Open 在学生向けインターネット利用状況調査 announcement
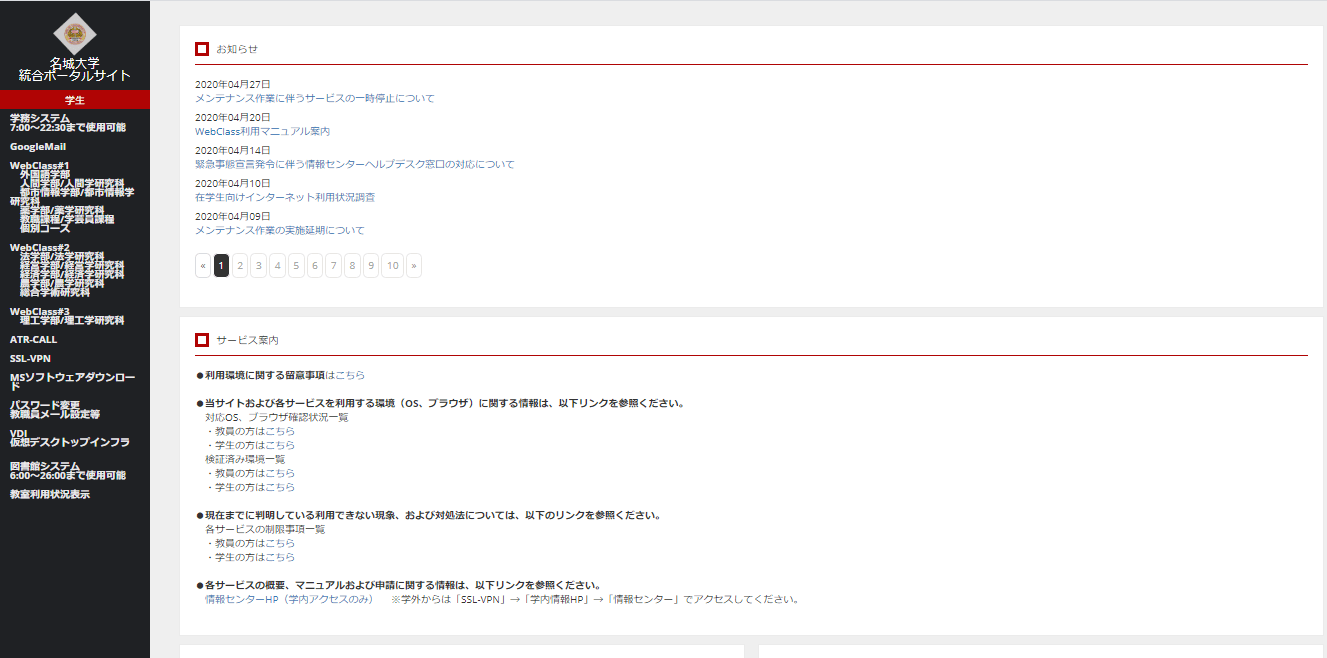The height and width of the screenshot is (658, 1327). pos(285,197)
